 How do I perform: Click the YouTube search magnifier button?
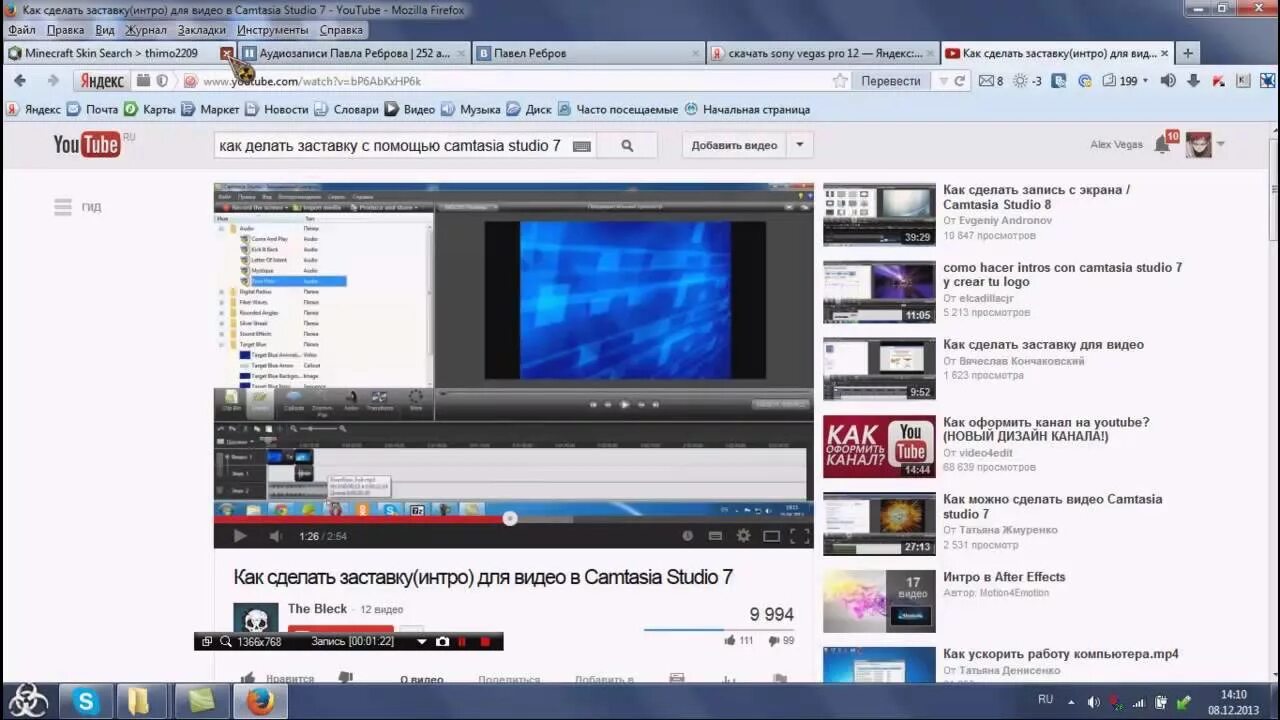click(x=627, y=145)
